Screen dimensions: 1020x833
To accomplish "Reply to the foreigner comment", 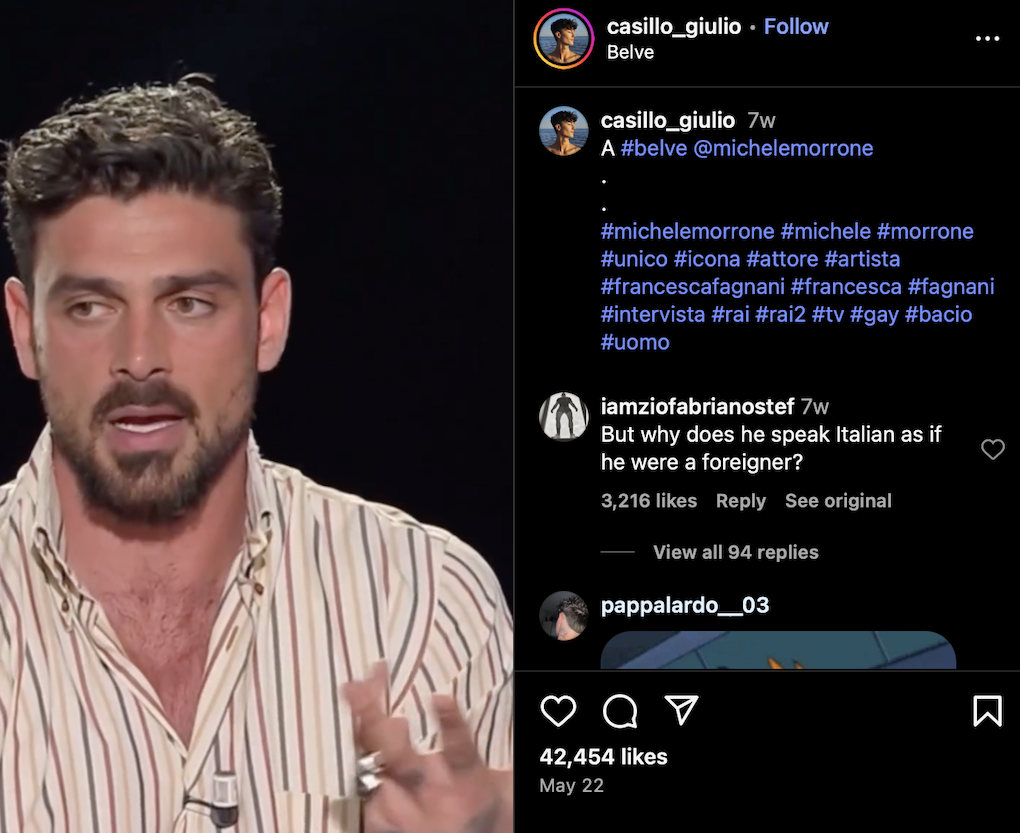I will 740,501.
